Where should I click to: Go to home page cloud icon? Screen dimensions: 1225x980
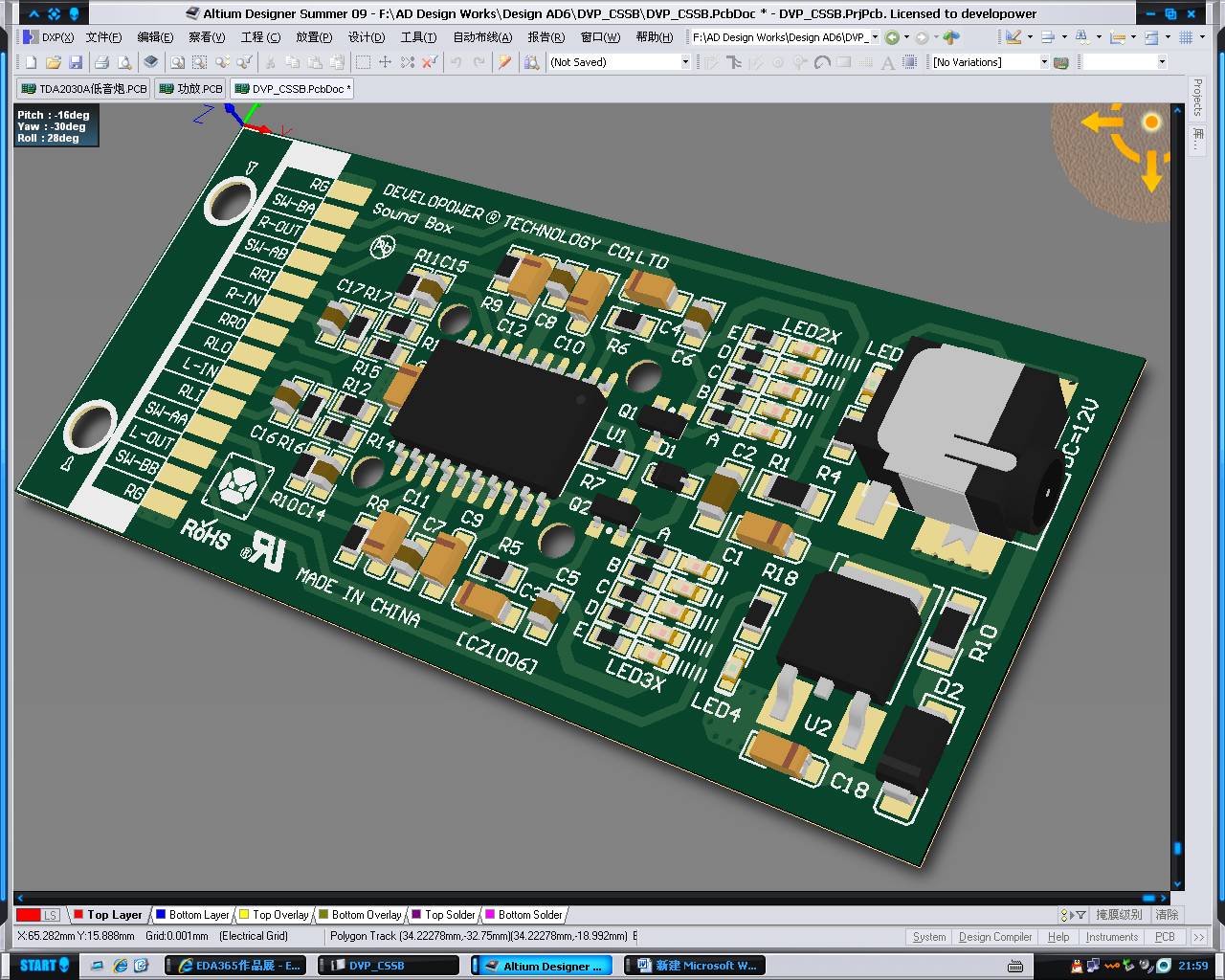950,37
